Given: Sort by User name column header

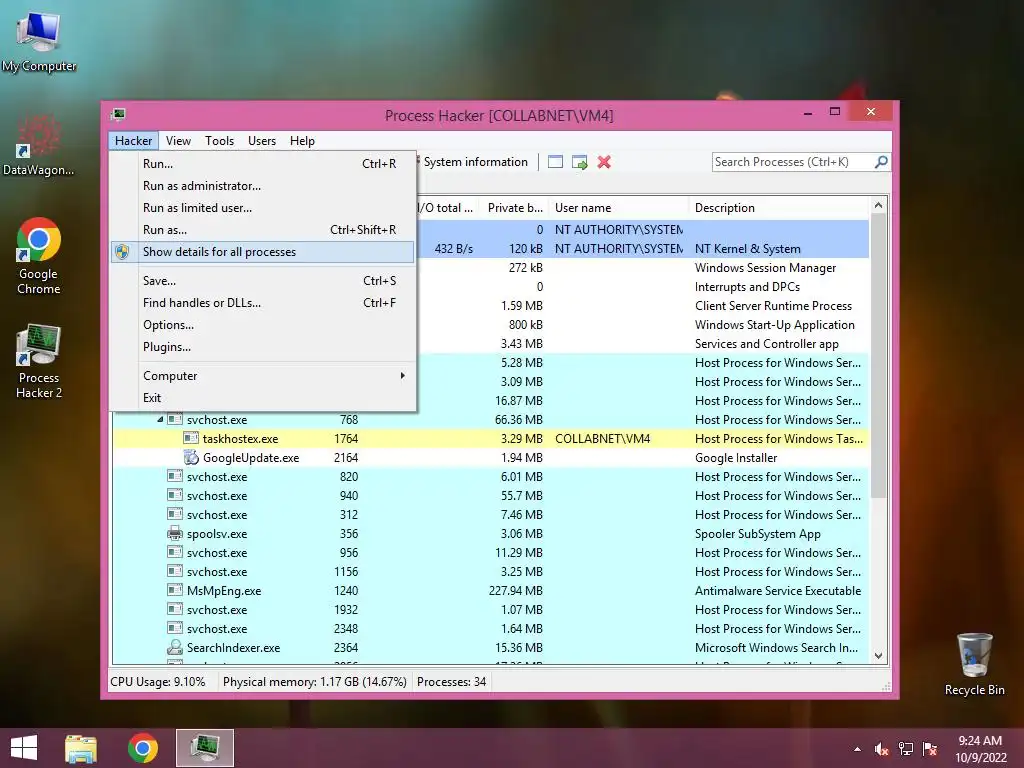Looking at the screenshot, I should click(618, 208).
